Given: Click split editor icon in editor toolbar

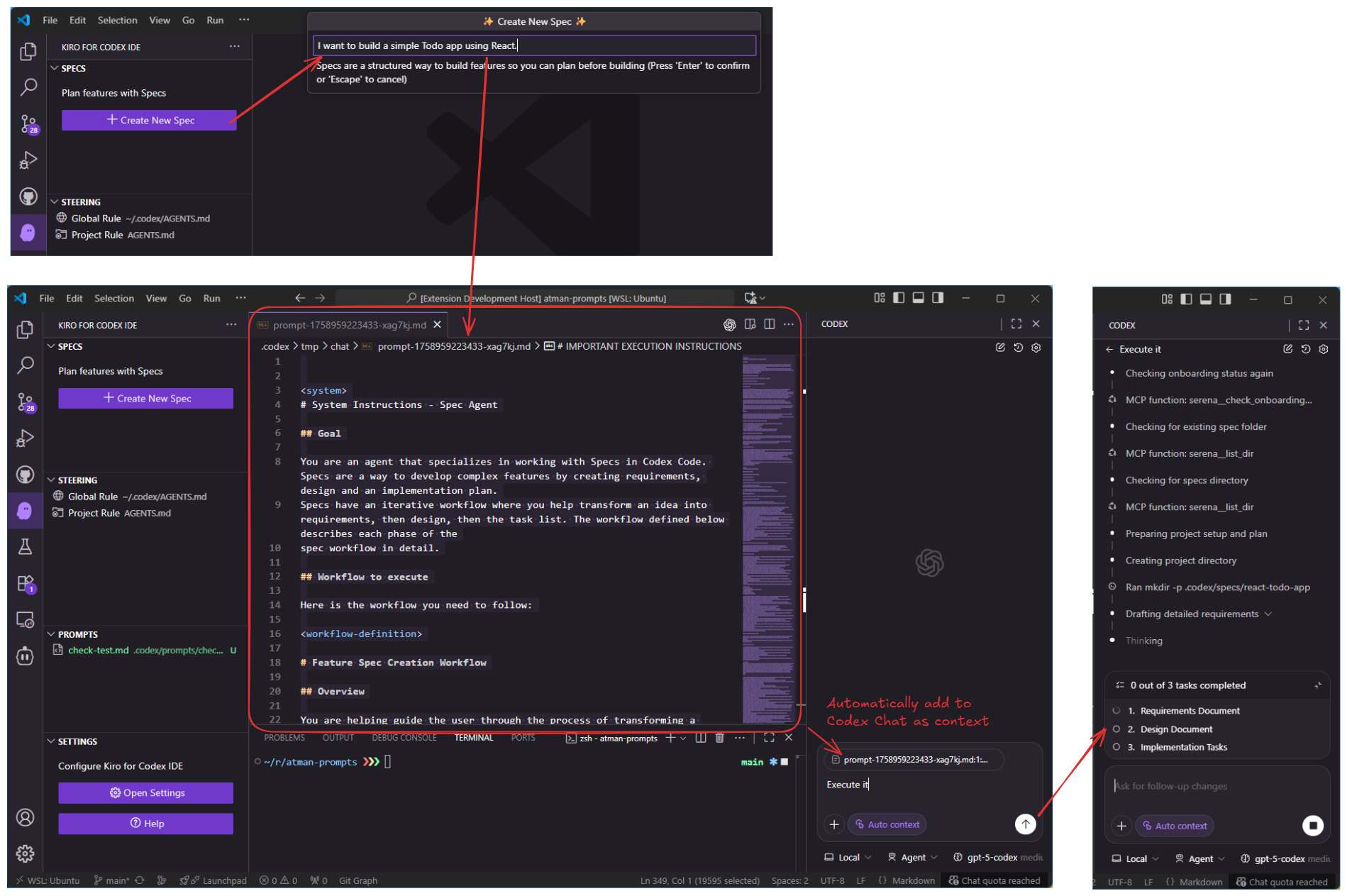Looking at the screenshot, I should [770, 324].
